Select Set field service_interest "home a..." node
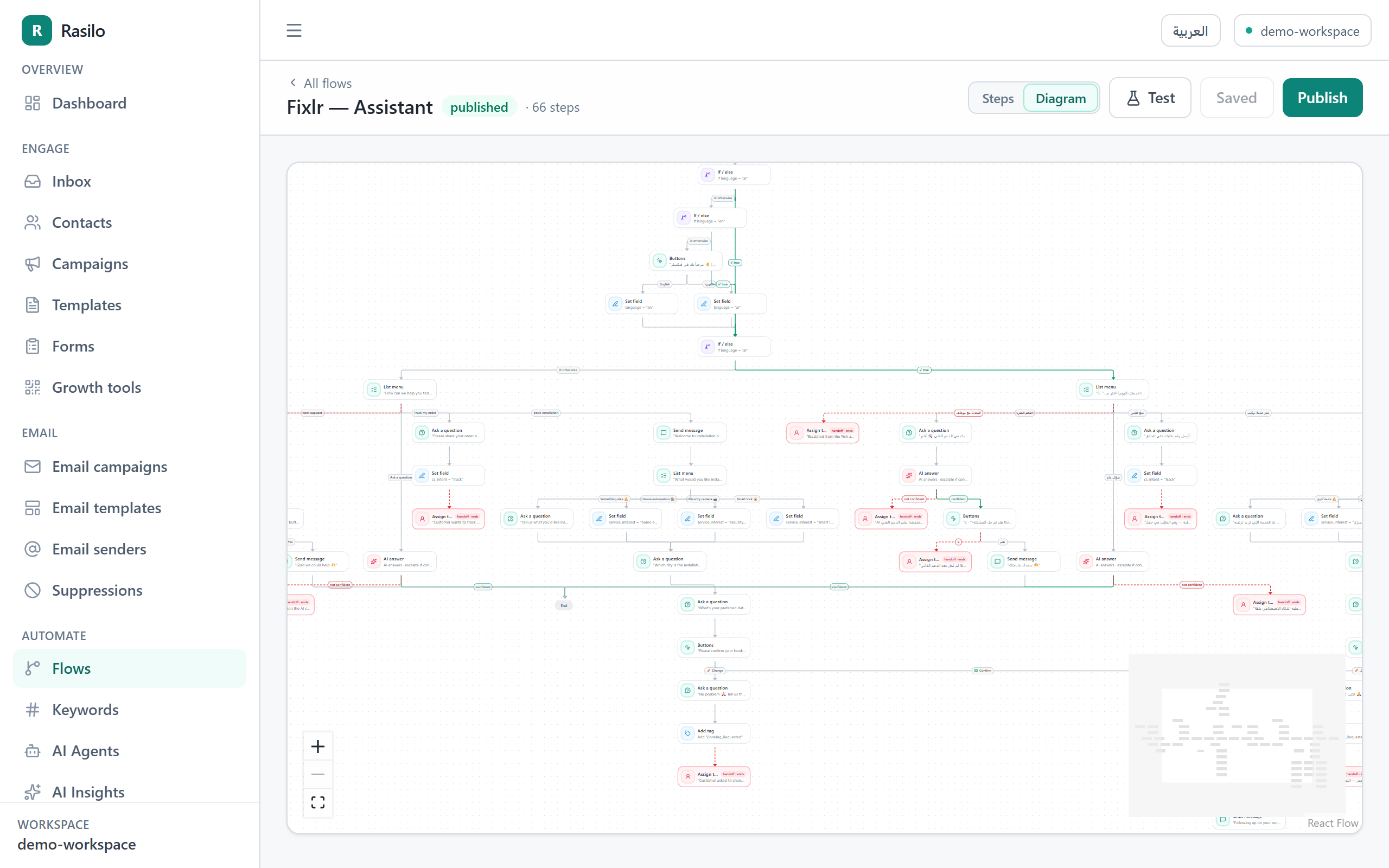The height and width of the screenshot is (868, 1389). point(626,519)
